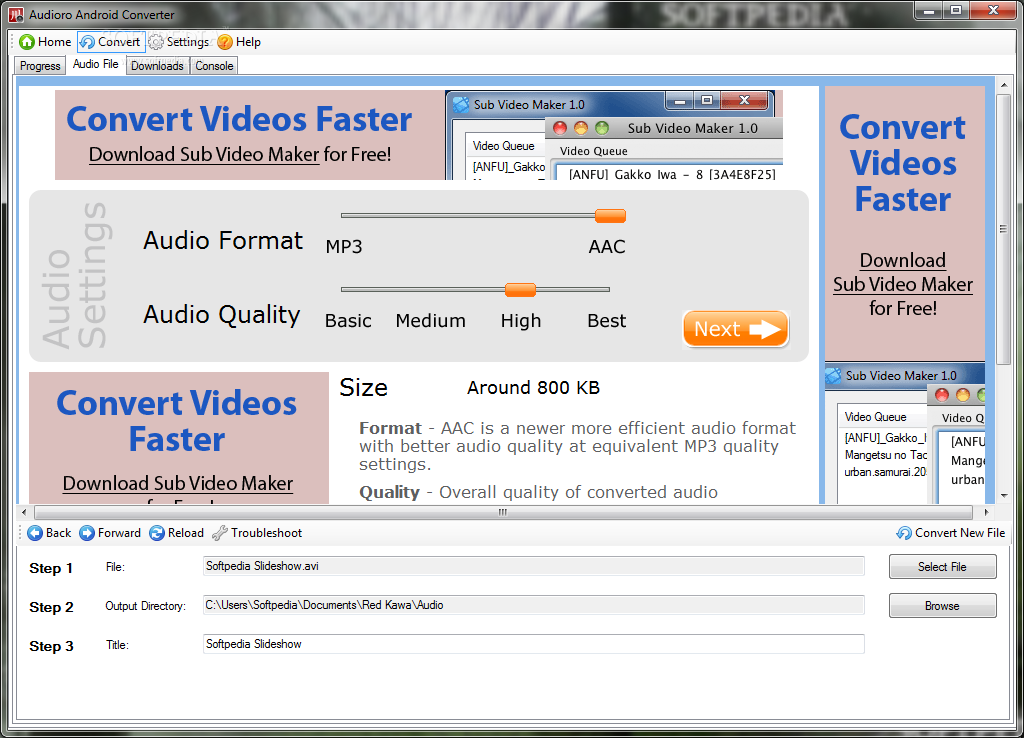Click the Audioro app icon in title bar
The width and height of the screenshot is (1024, 738).
(16, 14)
